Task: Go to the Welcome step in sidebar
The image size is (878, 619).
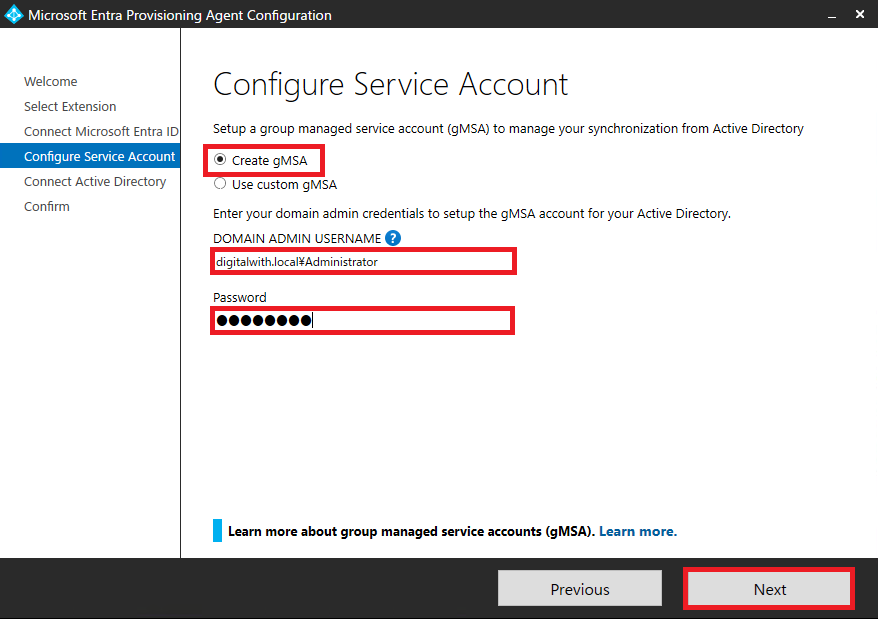Action: click(51, 82)
